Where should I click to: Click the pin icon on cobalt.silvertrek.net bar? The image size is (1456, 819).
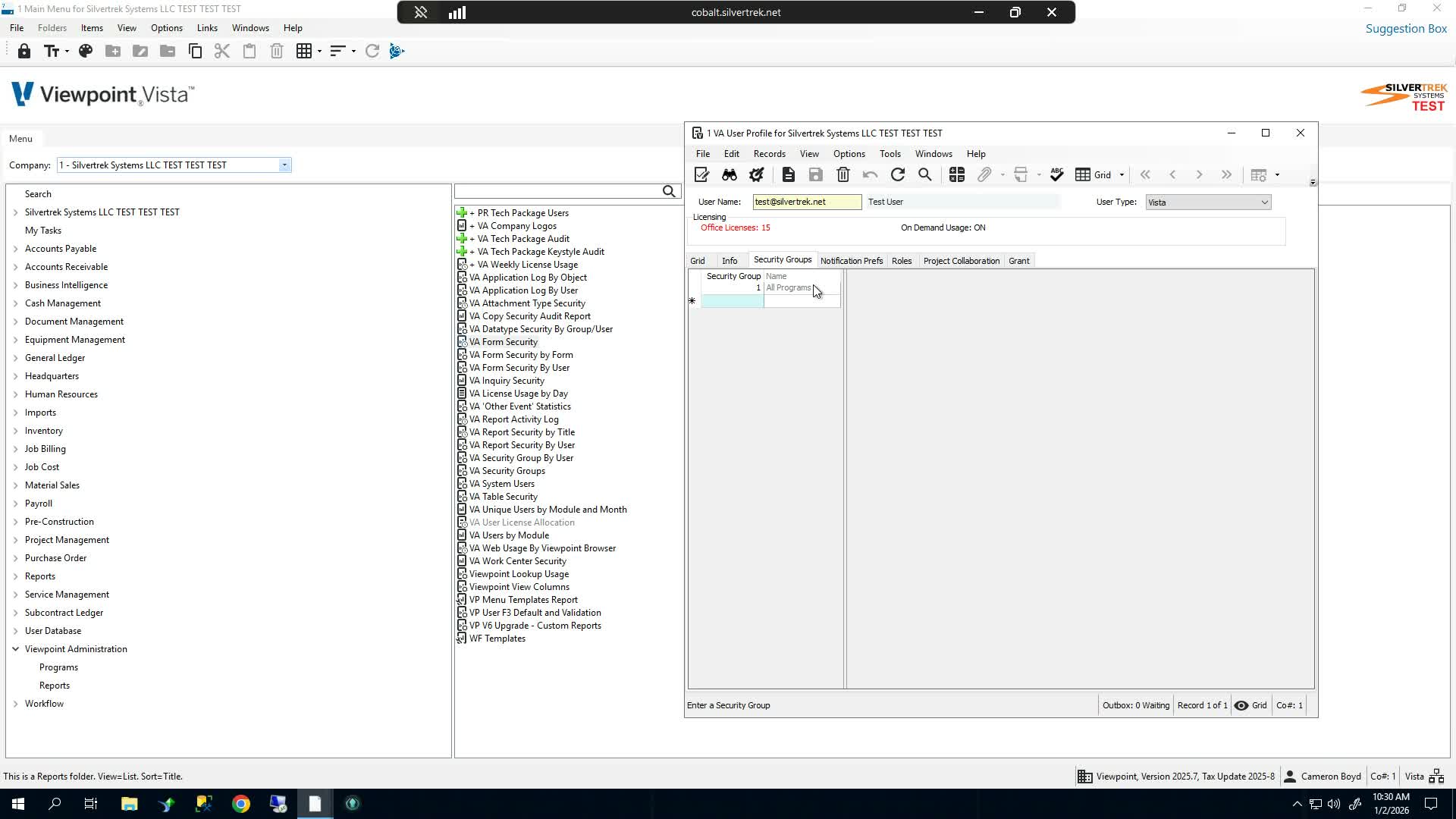point(421,12)
